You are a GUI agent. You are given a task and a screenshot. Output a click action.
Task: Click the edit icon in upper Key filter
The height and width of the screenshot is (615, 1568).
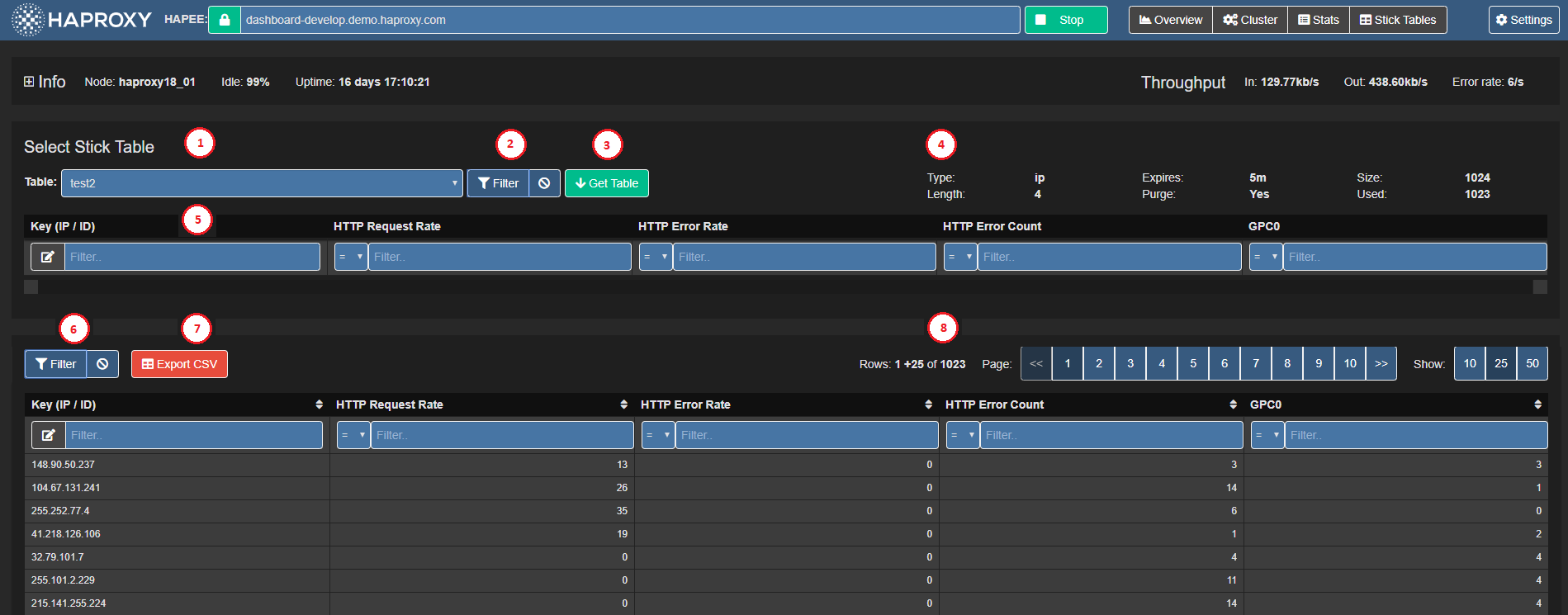coord(48,257)
